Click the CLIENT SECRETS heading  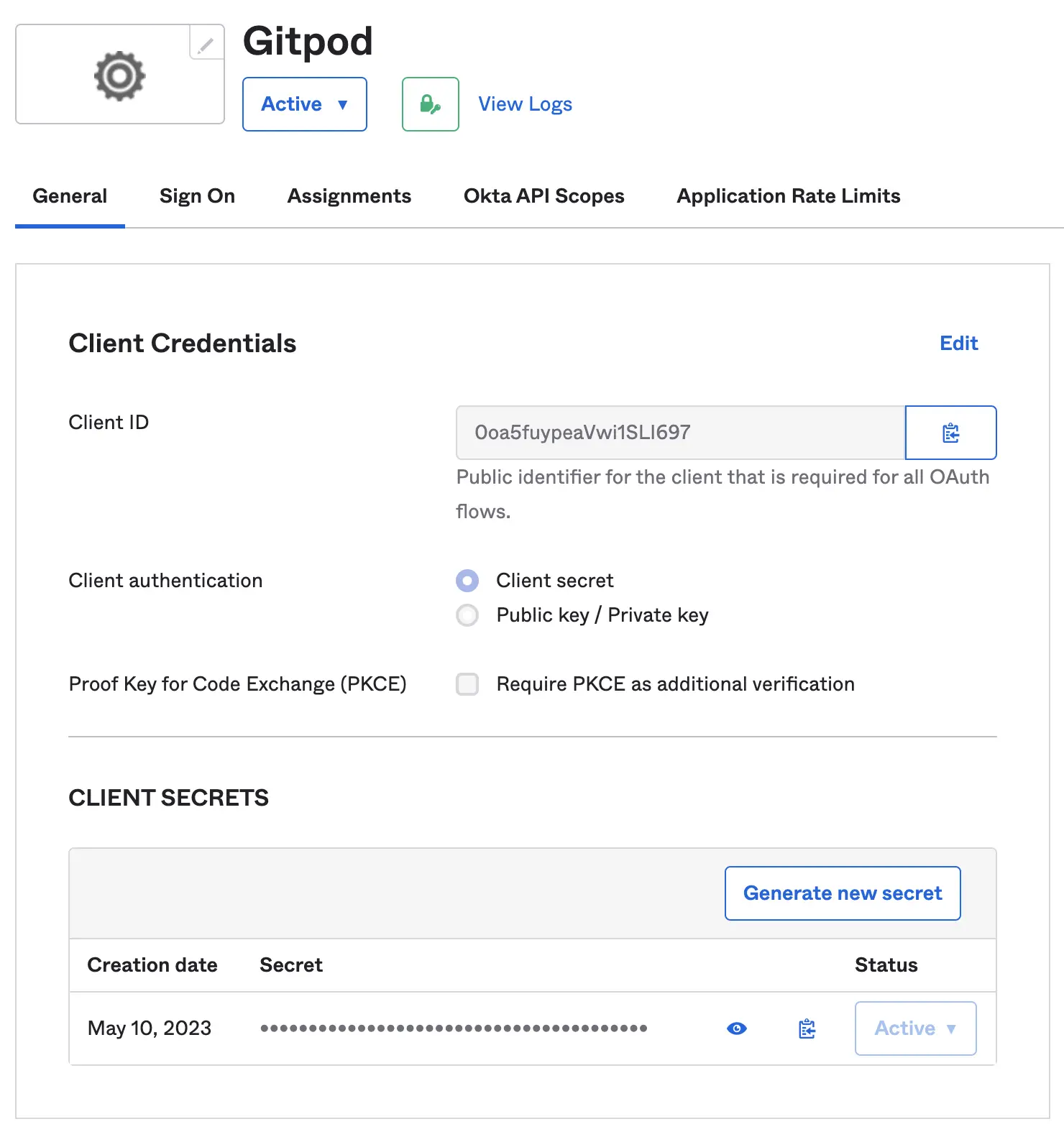[169, 798]
